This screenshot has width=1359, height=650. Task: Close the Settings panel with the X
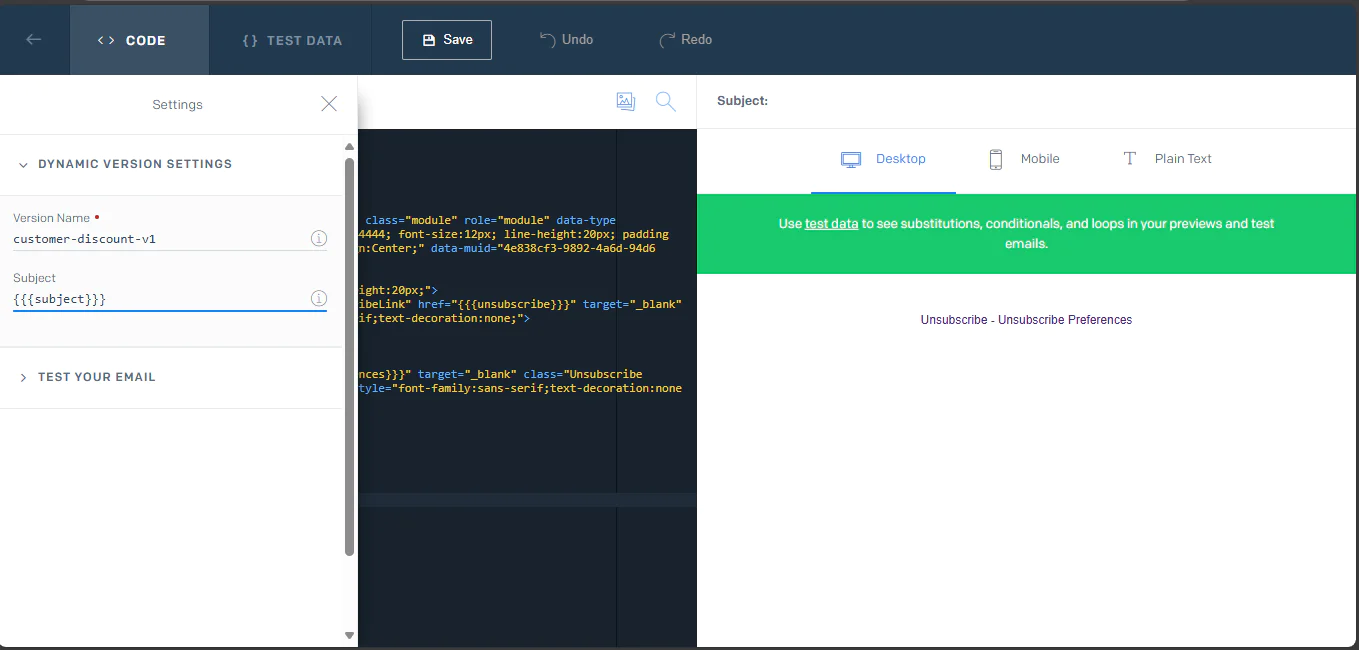coord(329,103)
